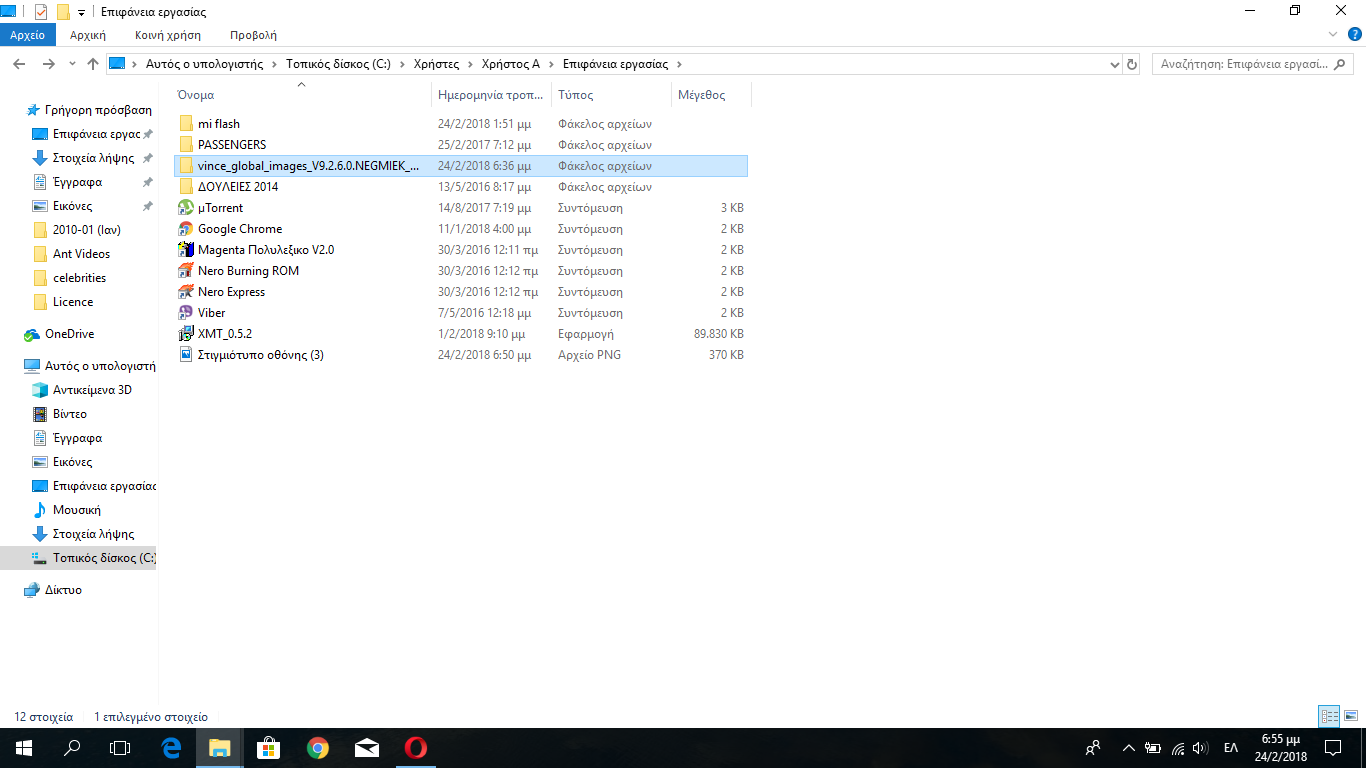Click Χρήστες in the address breadcrumb

436,64
